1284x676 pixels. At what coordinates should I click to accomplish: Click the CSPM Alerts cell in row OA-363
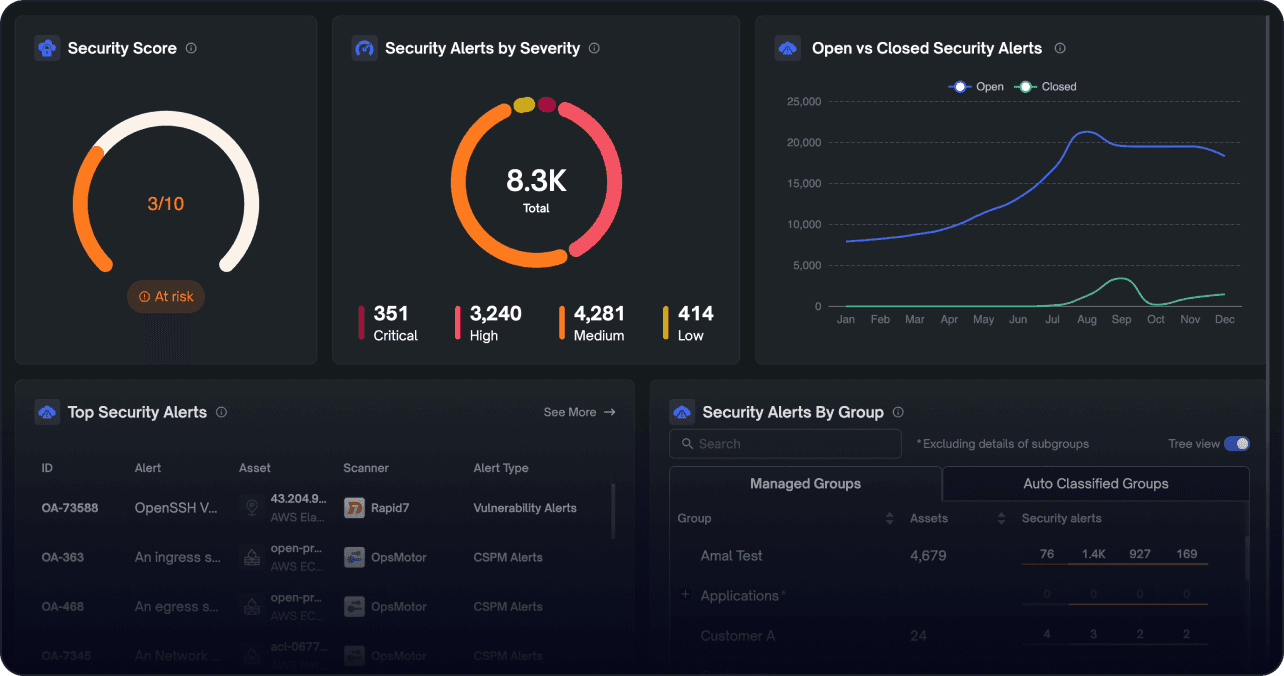[x=508, y=557]
